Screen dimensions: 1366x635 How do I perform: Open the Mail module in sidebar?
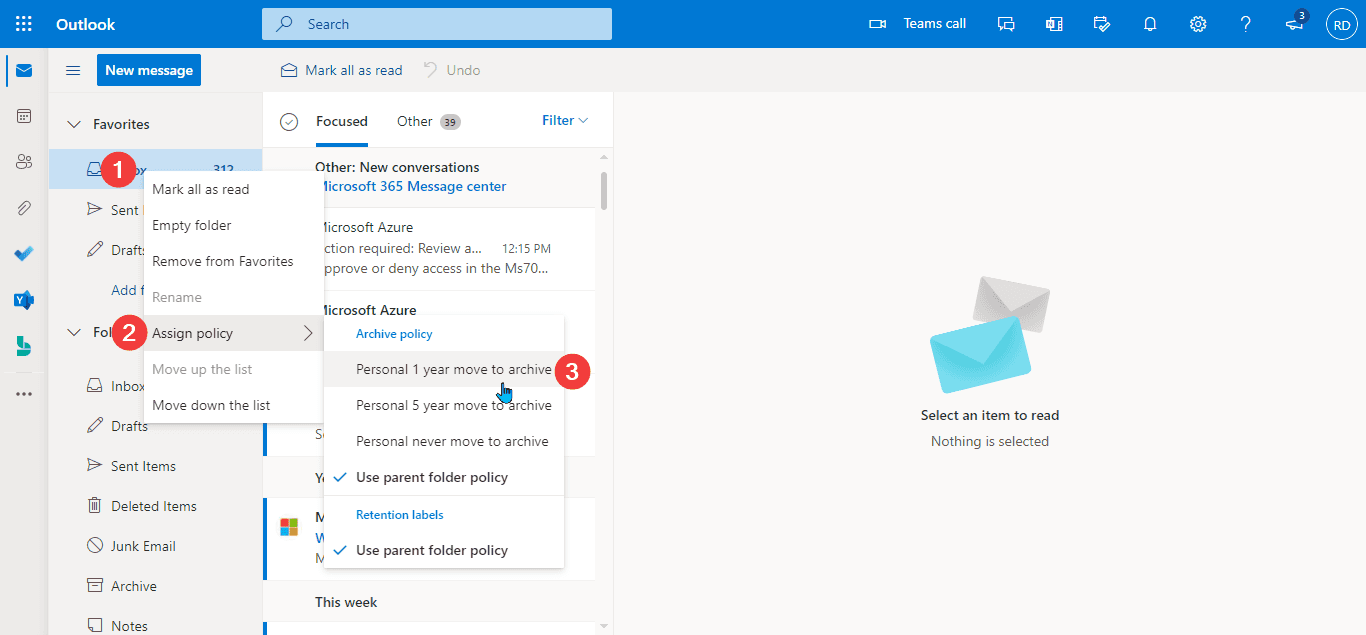click(x=24, y=71)
